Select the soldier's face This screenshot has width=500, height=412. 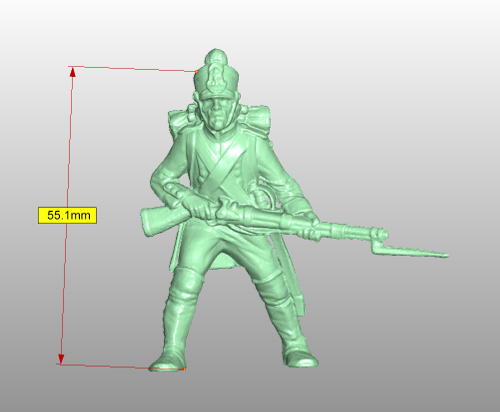pos(217,113)
